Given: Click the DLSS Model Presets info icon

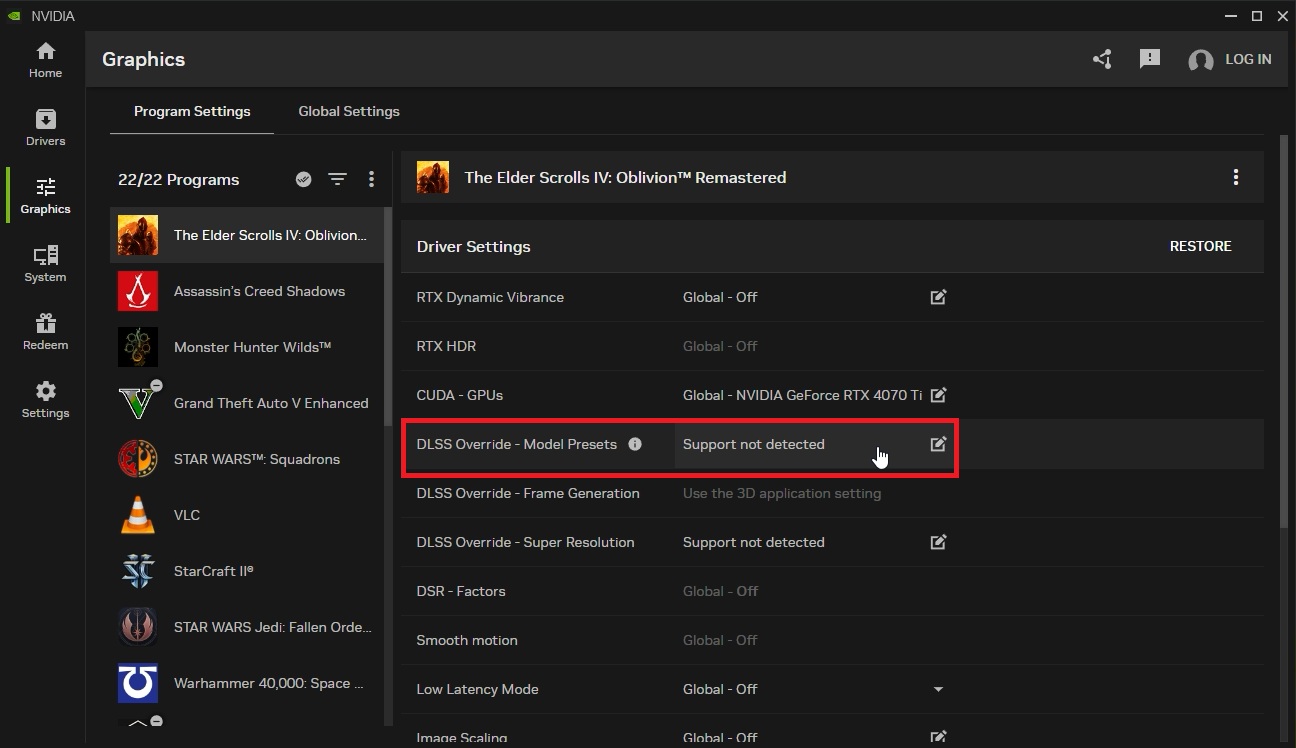Looking at the screenshot, I should pos(635,444).
